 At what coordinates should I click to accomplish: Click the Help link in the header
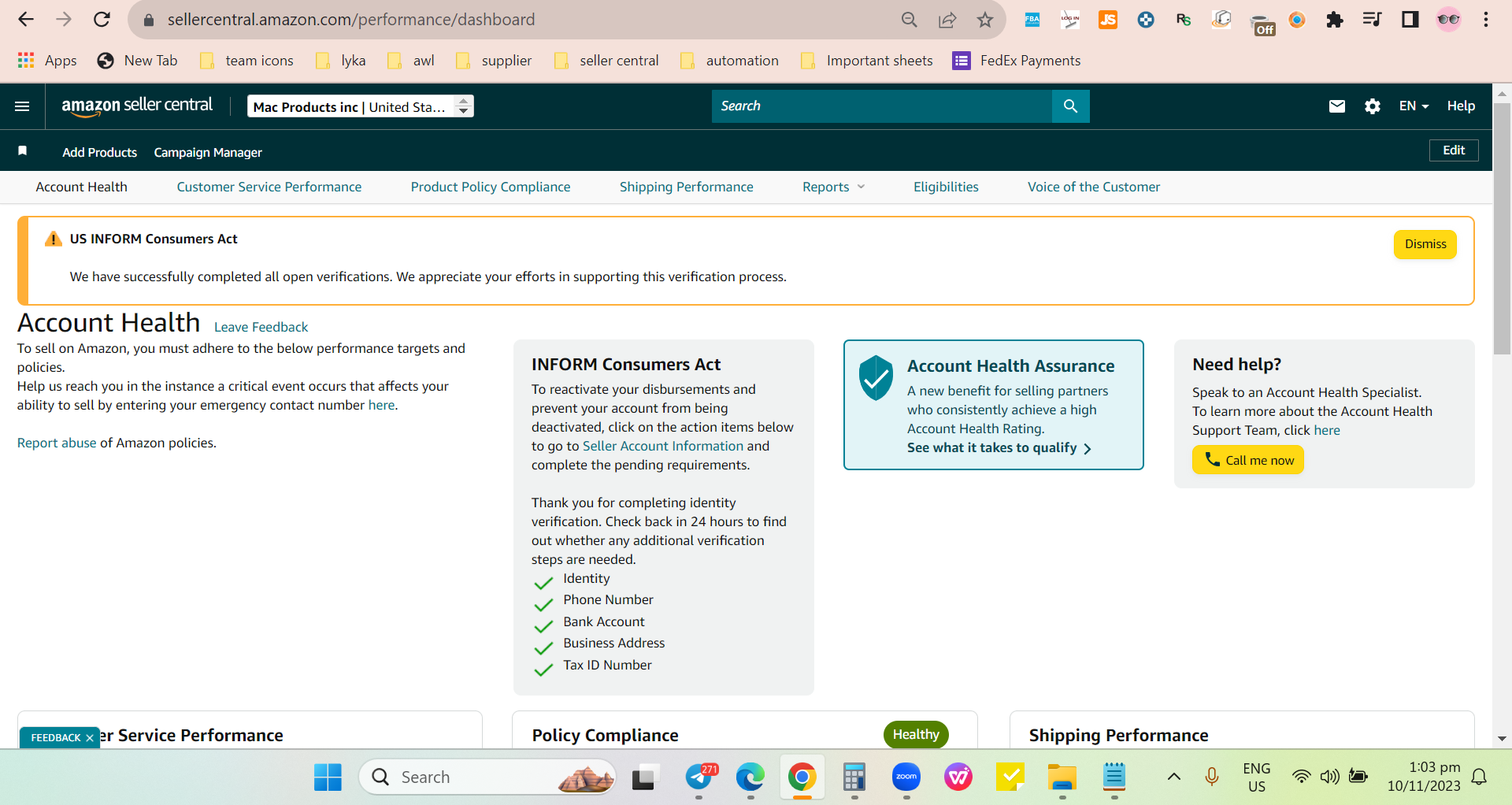click(1461, 106)
